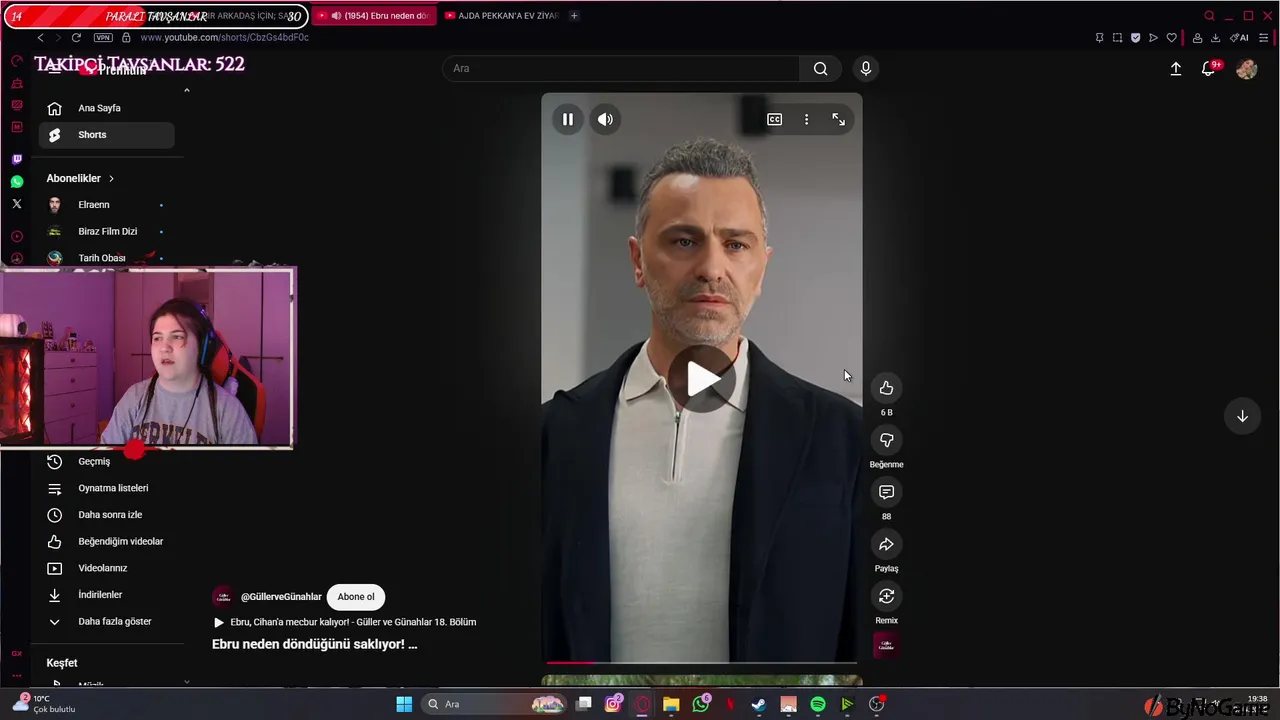The width and height of the screenshot is (1280, 720).
Task: Expand 'Daha fazla göster' in sidebar
Action: pos(106,621)
